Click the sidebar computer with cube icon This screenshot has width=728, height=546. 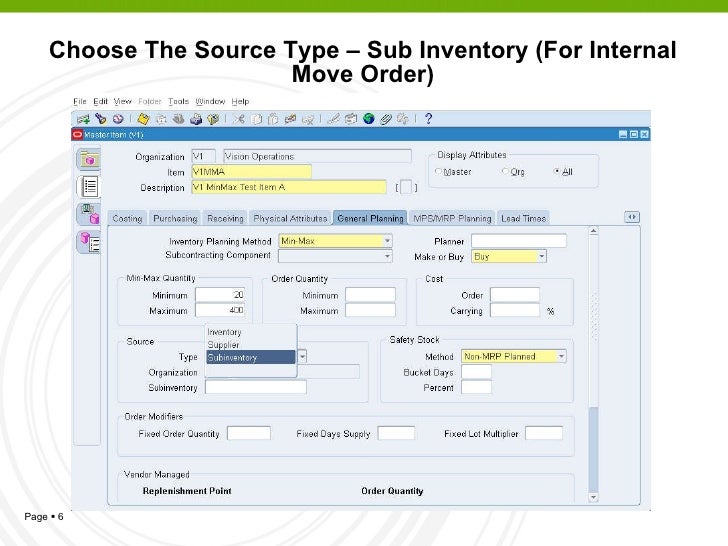tap(89, 214)
